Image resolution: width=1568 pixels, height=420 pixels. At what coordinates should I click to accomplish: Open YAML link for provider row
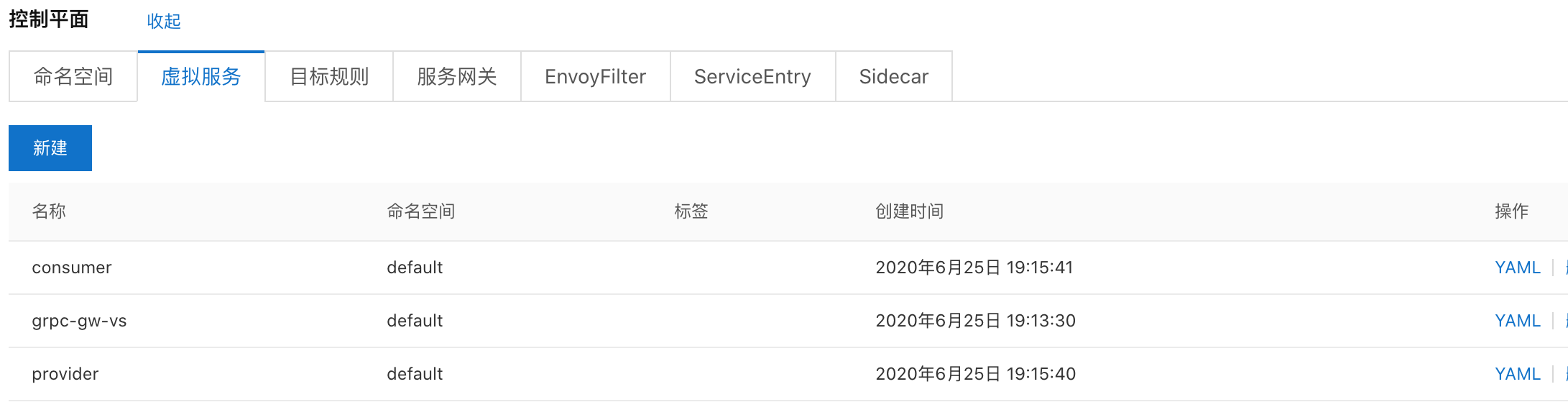[1518, 374]
